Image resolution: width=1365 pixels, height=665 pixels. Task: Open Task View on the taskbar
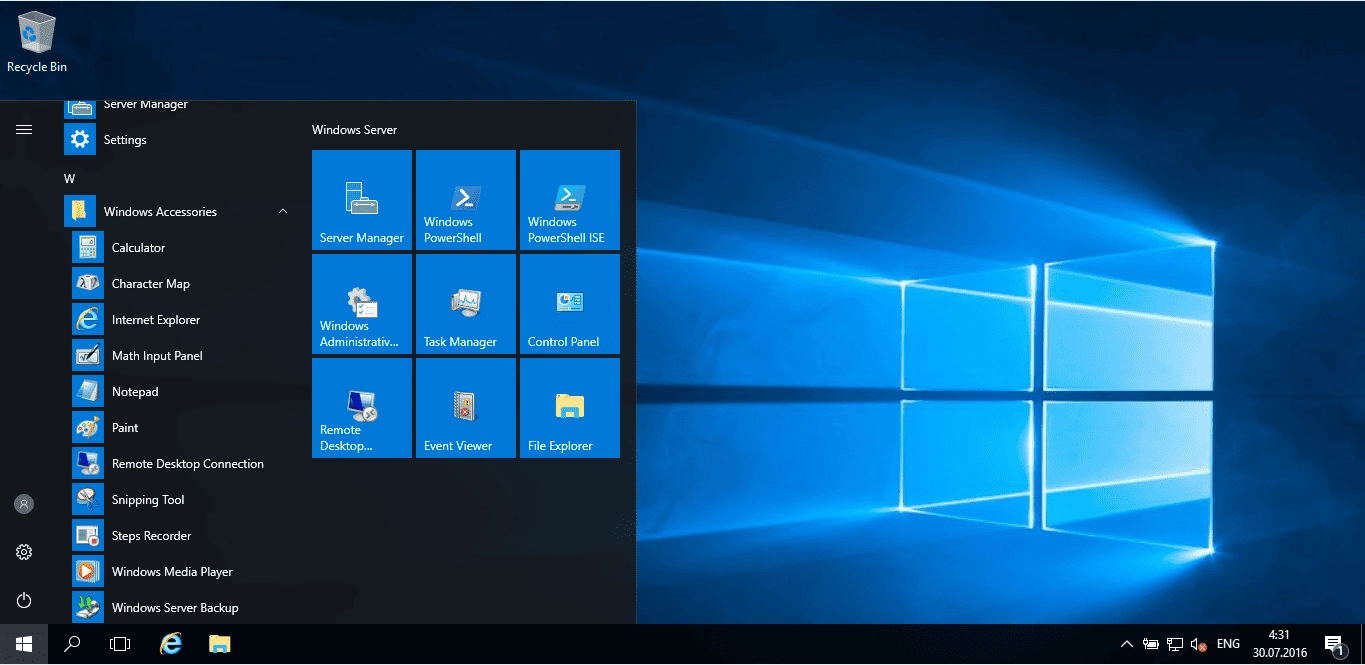coord(120,644)
